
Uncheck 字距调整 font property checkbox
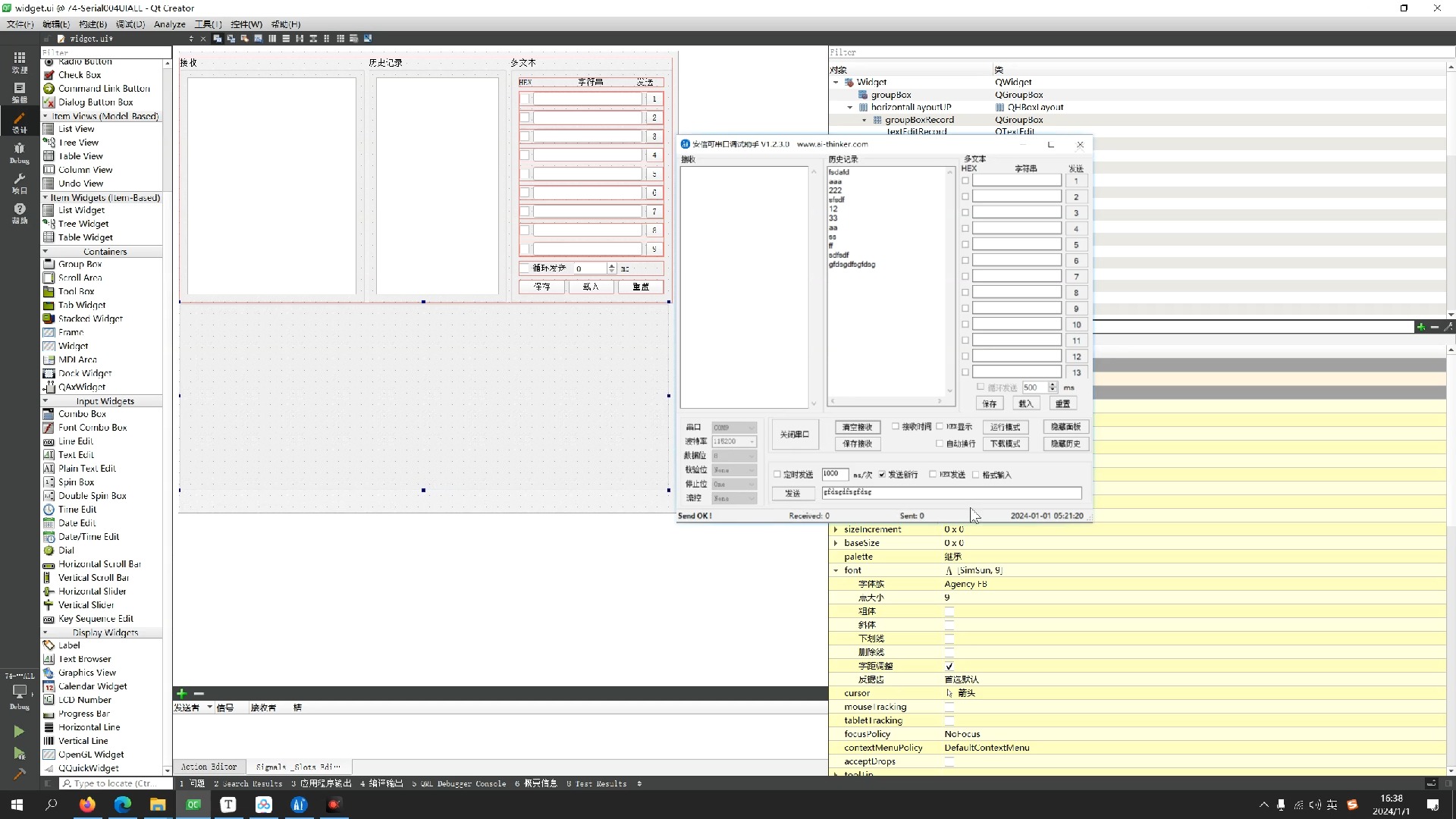tap(949, 666)
